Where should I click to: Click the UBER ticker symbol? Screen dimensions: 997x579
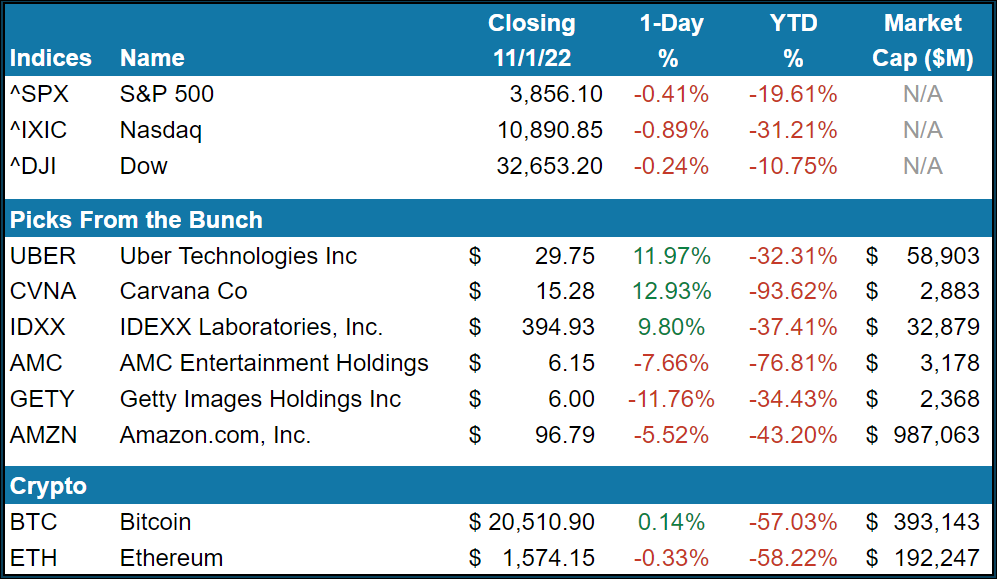43,256
